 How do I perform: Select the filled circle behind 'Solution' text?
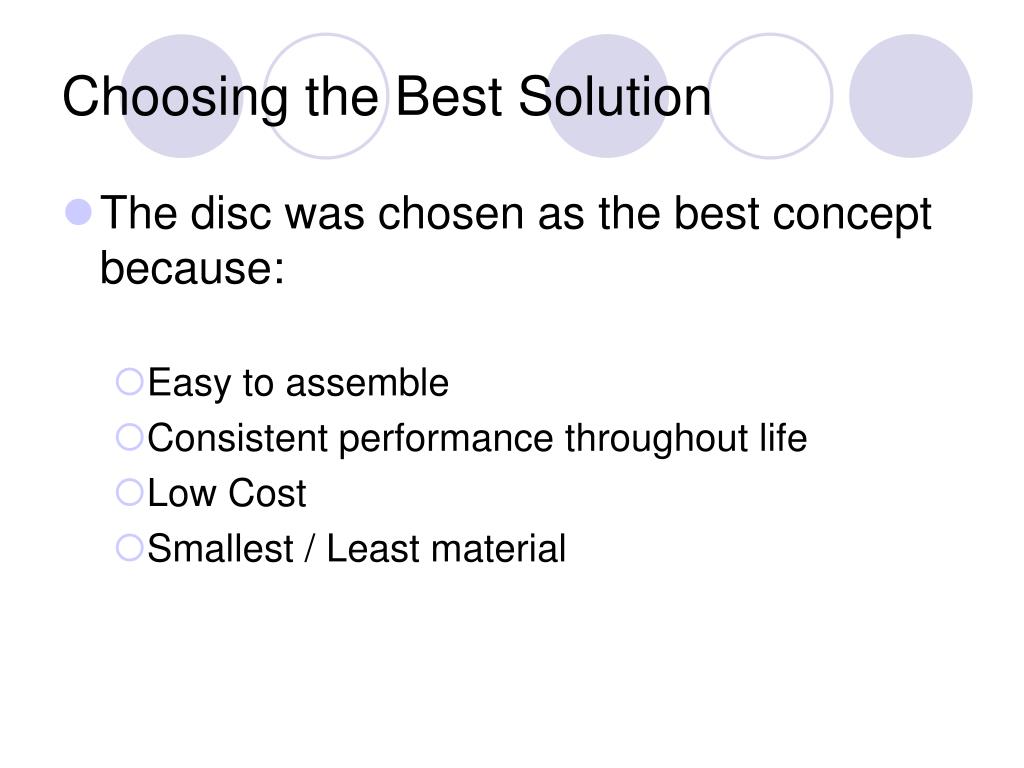607,96
